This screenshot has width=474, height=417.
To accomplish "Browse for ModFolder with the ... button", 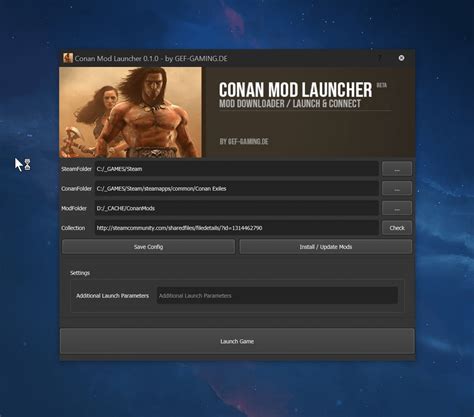I will tap(397, 208).
